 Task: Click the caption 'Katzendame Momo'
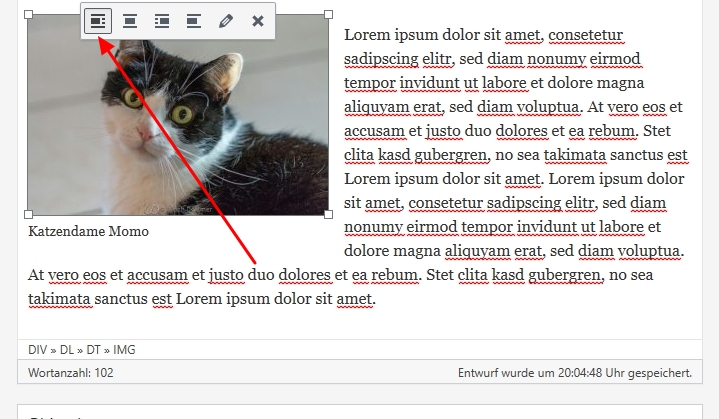click(88, 232)
